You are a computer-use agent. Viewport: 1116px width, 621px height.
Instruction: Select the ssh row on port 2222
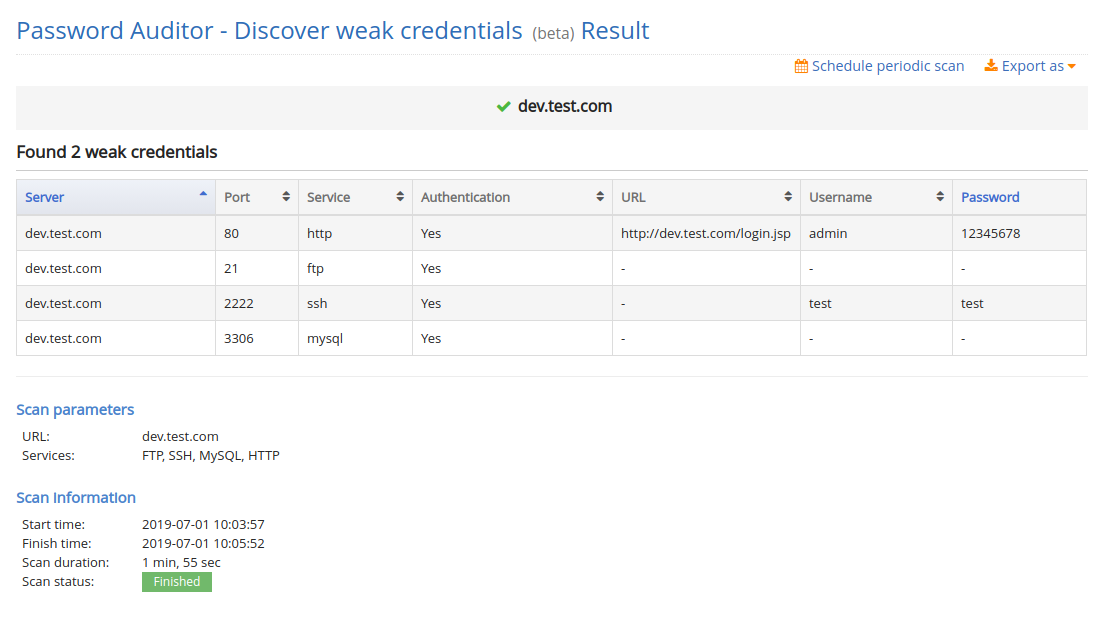click(552, 303)
